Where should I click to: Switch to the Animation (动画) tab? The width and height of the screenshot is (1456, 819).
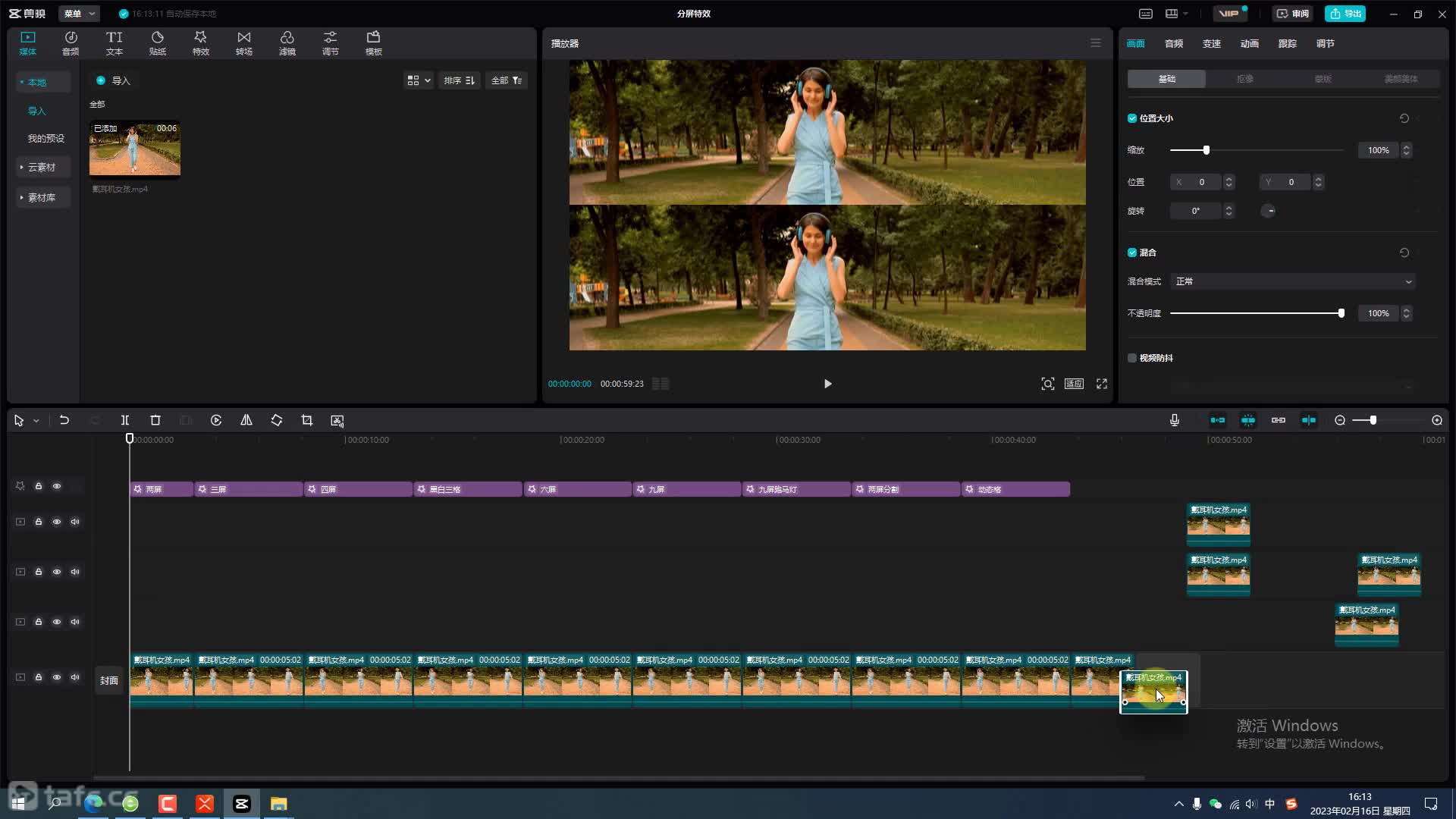click(1249, 43)
